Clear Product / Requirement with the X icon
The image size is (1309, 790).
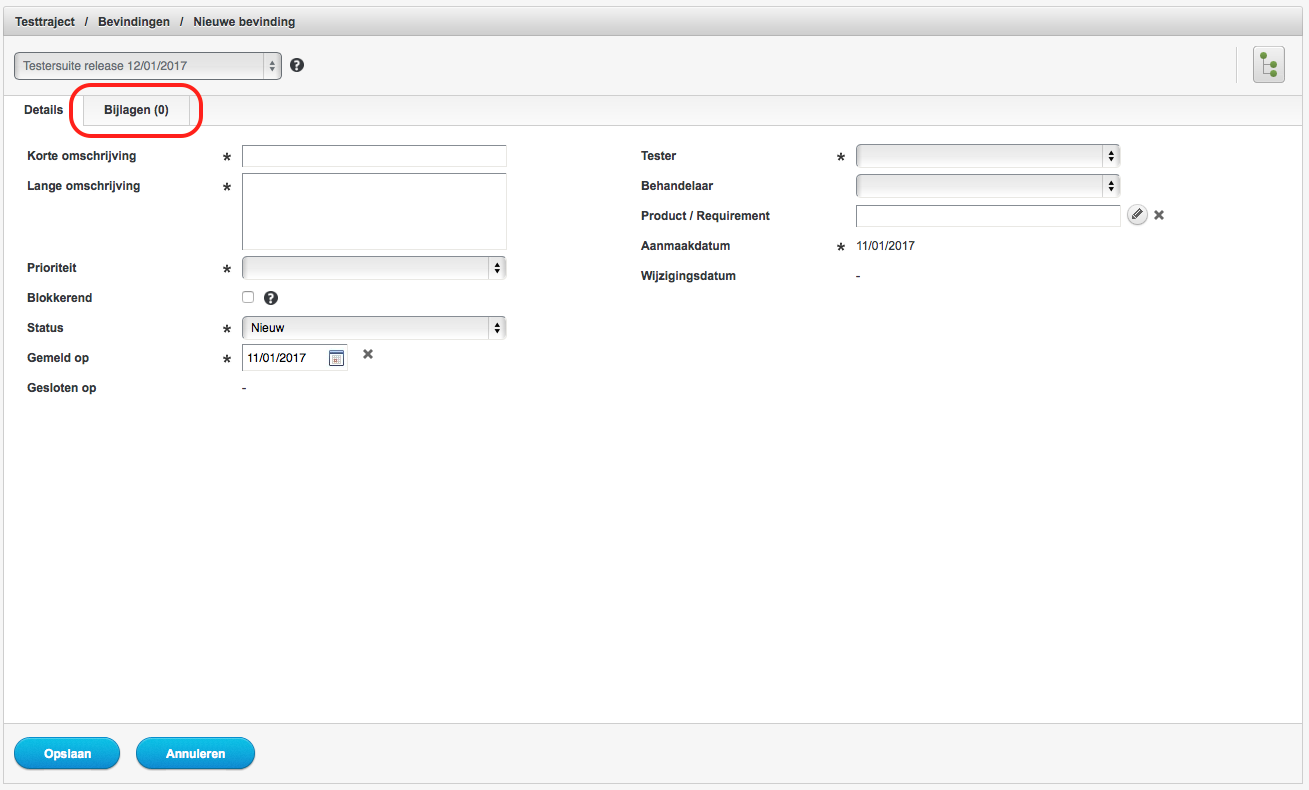[x=1159, y=215]
